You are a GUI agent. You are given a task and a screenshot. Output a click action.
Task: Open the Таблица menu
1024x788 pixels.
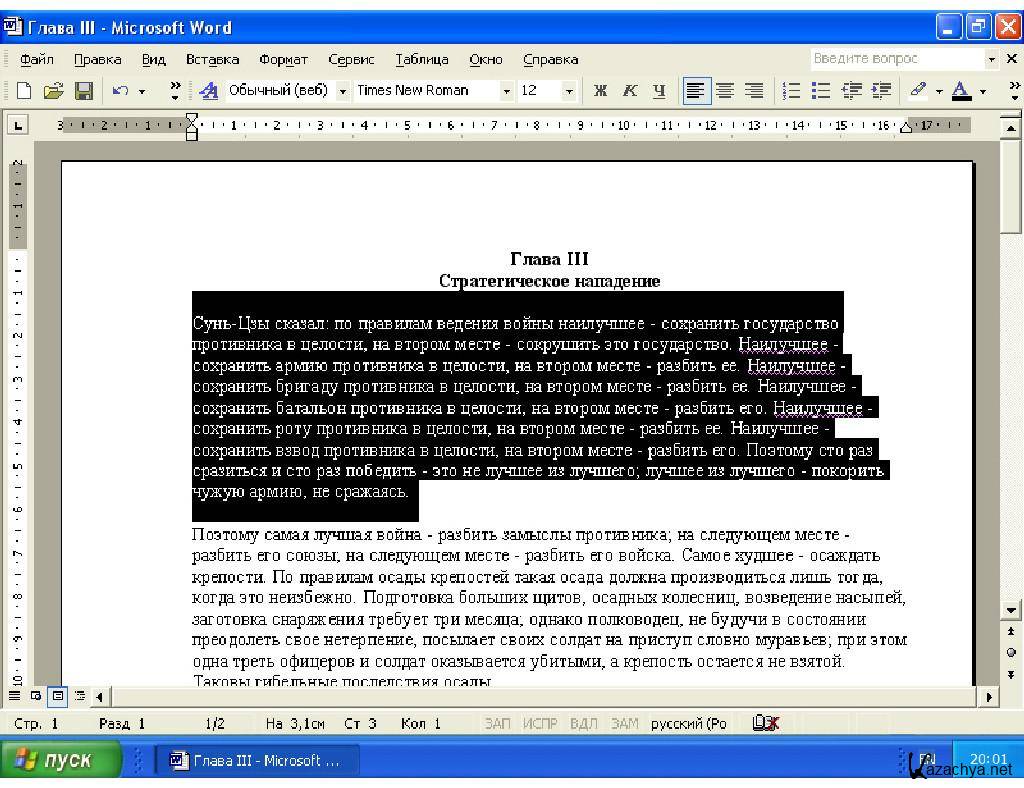point(421,59)
